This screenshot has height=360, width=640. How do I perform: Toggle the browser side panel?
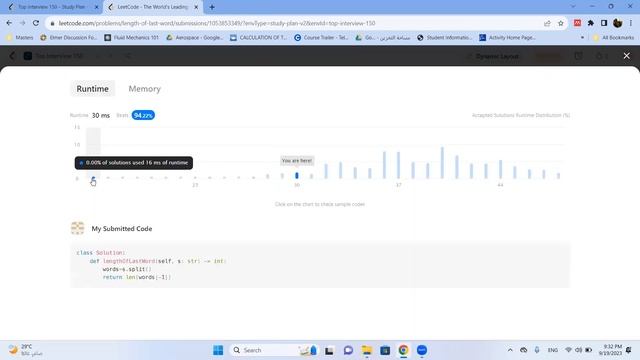(604, 23)
